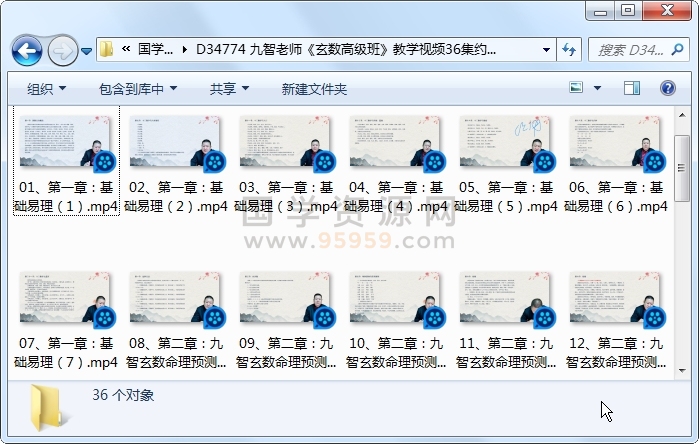Click file name 11、第二章：九智玄数命理预测
The height and width of the screenshot is (444, 699).
coord(506,353)
